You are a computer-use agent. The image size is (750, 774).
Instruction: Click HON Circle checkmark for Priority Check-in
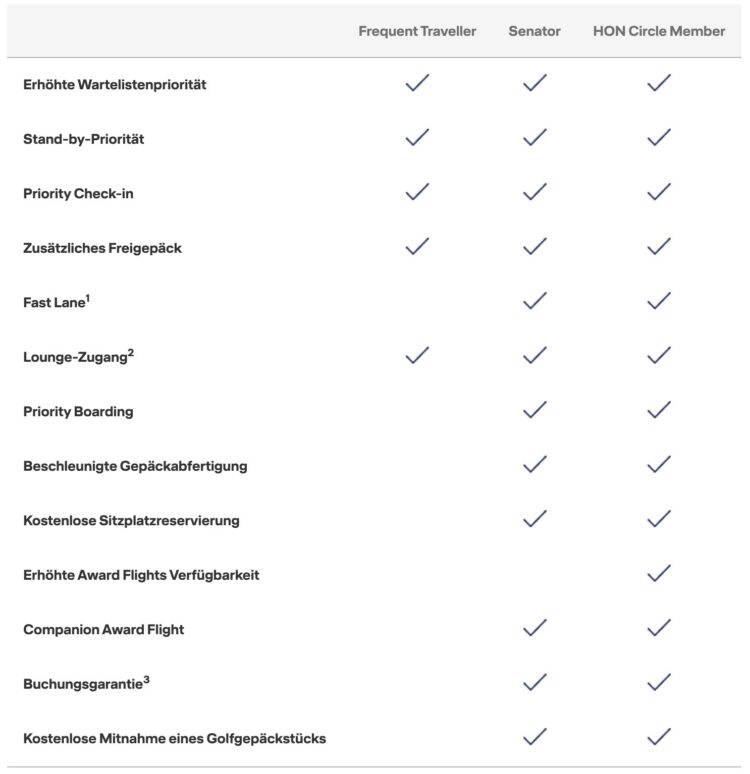659,192
